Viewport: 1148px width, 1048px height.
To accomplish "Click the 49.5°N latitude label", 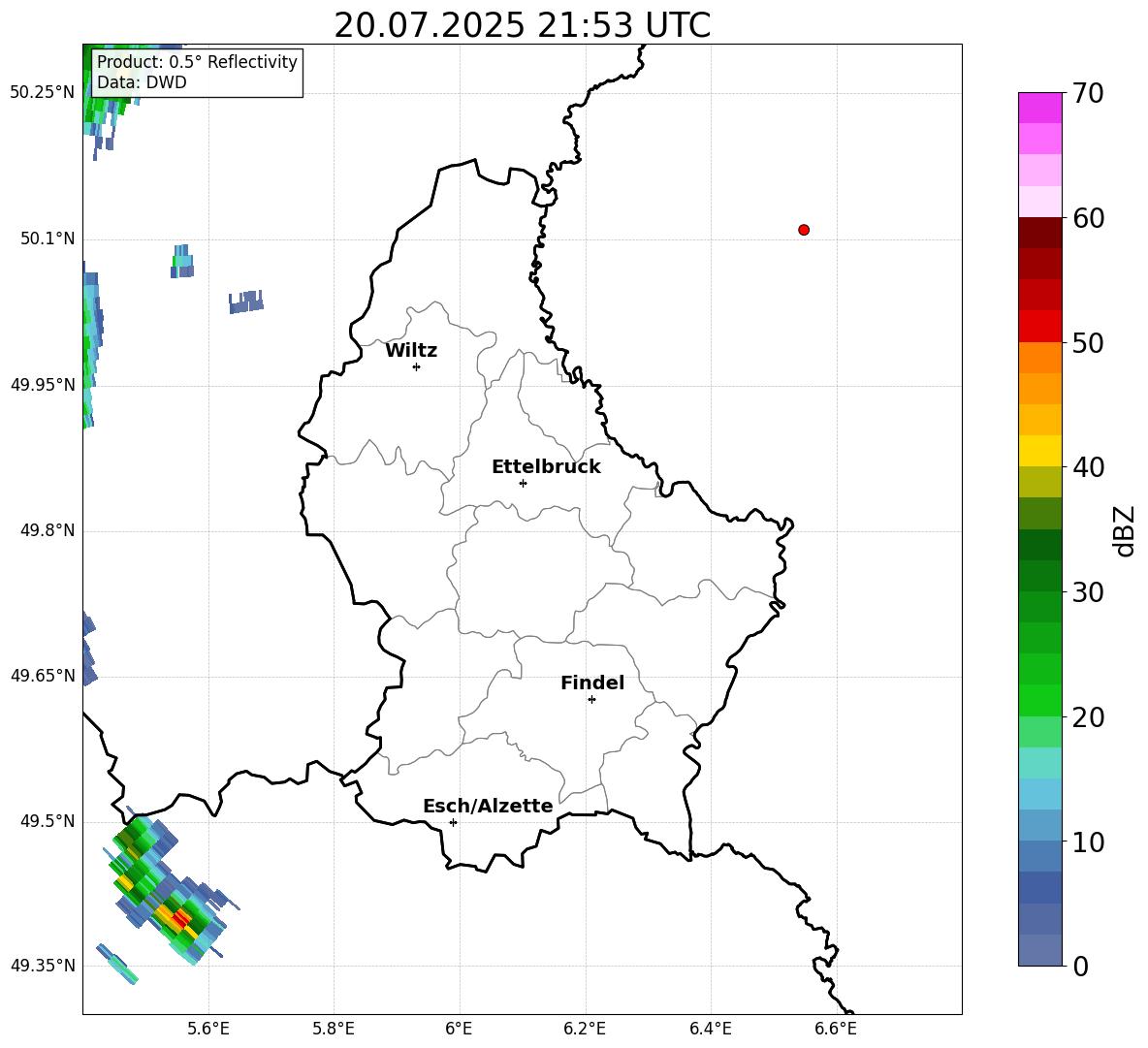I will coord(48,821).
